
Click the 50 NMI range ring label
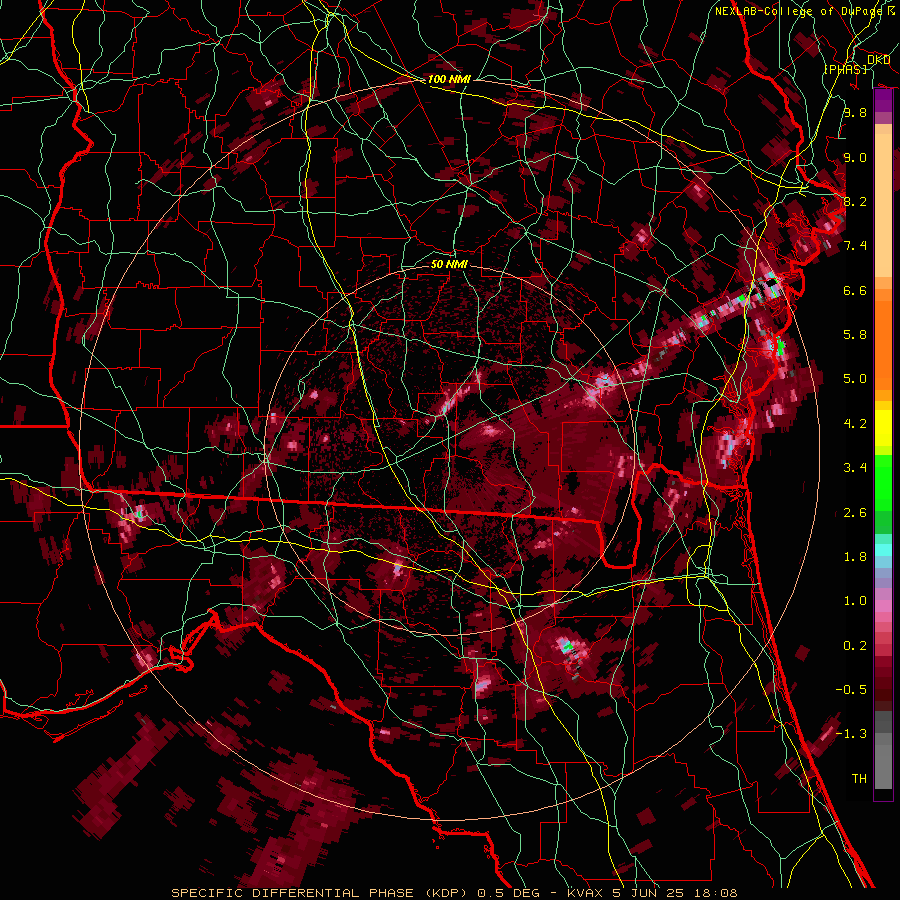point(449,264)
